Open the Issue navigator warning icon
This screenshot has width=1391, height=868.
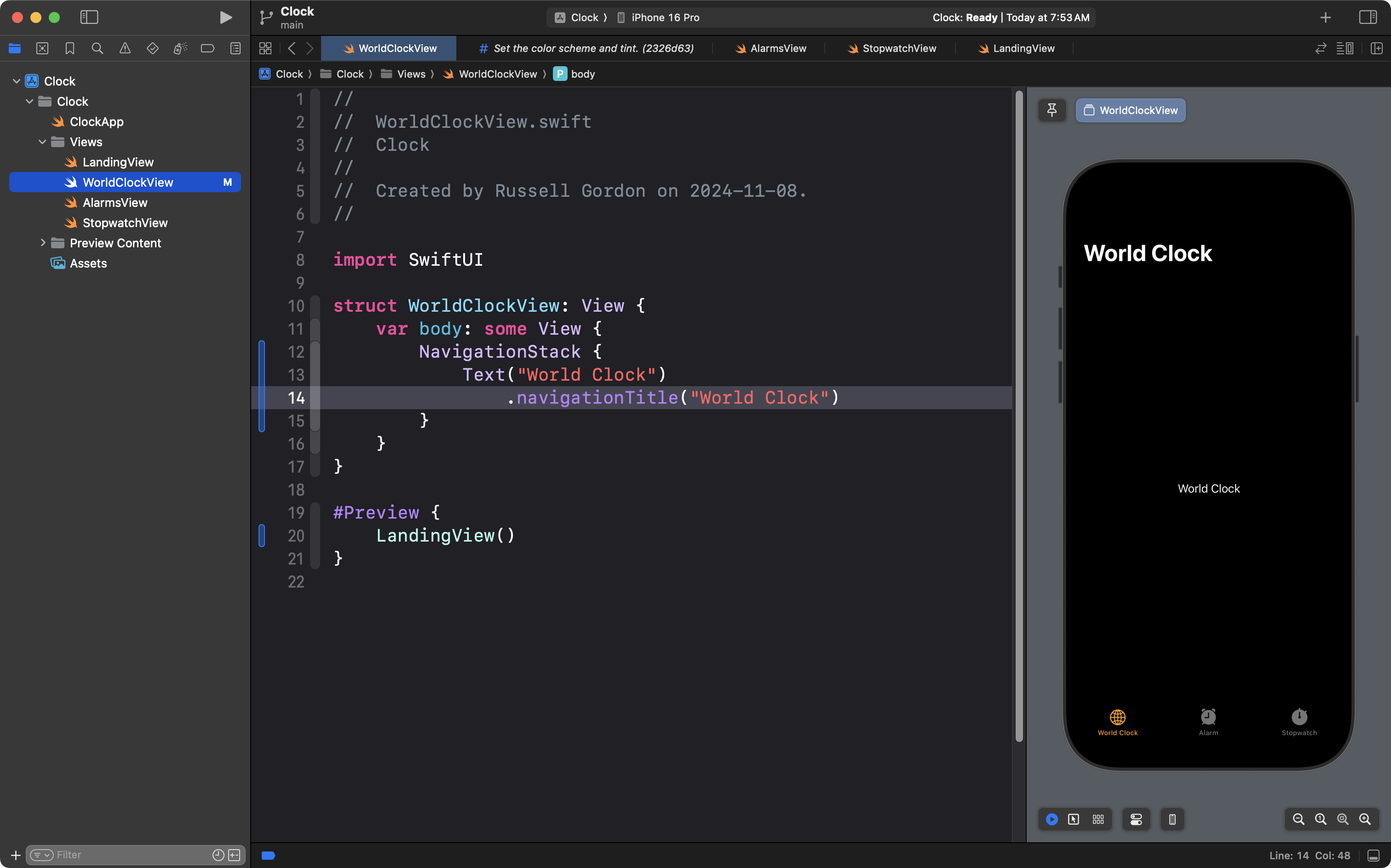125,48
